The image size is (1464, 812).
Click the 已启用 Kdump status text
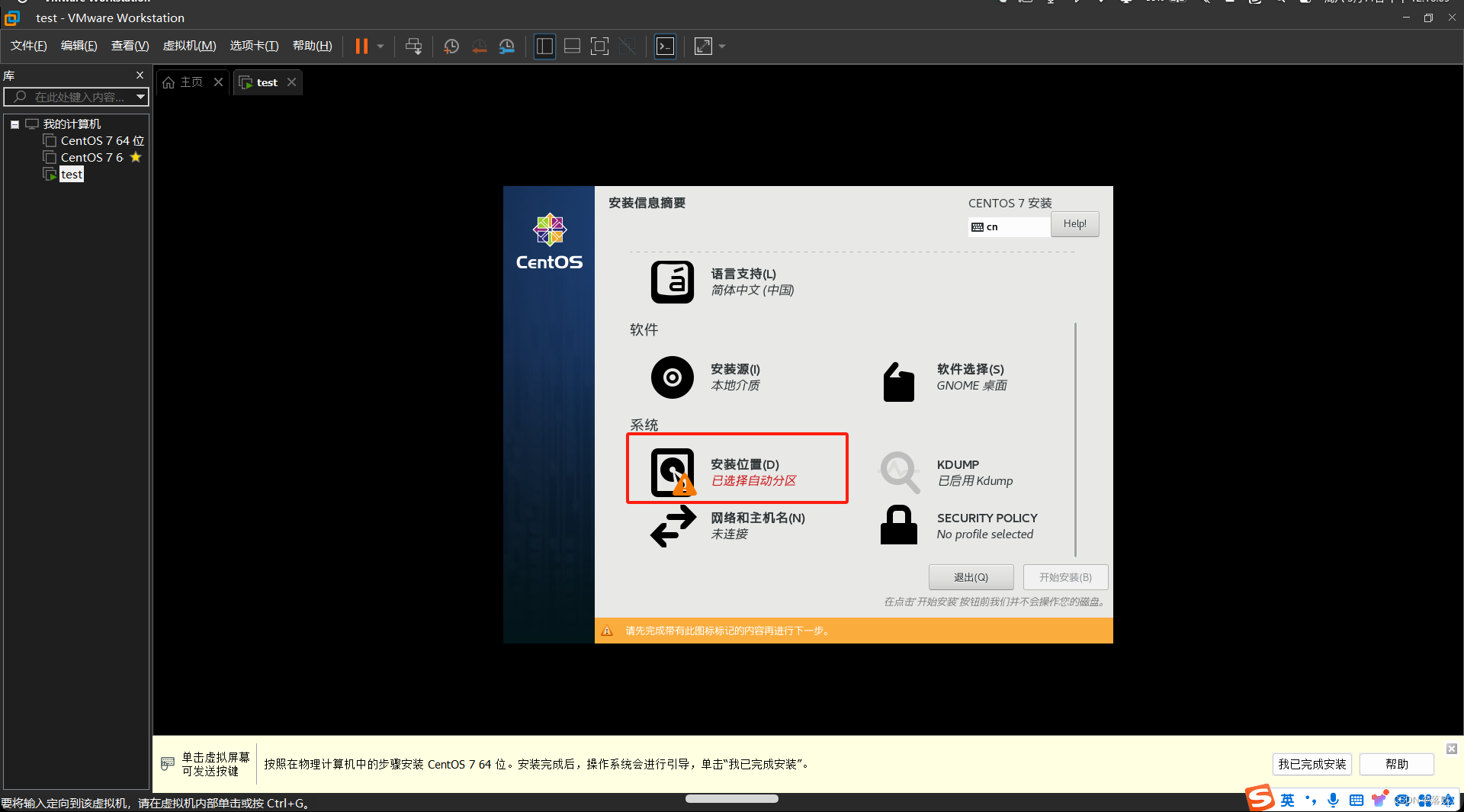point(975,481)
